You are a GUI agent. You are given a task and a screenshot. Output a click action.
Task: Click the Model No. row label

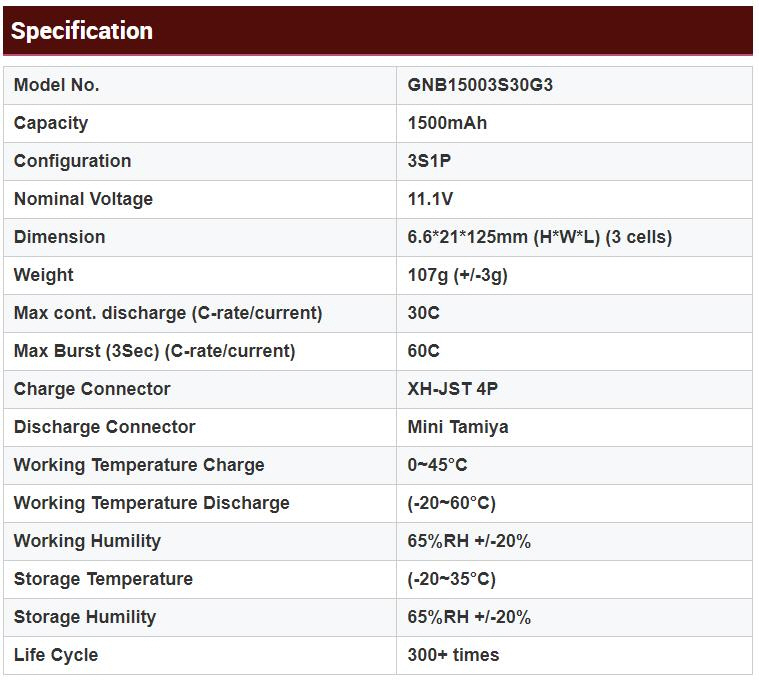56,85
